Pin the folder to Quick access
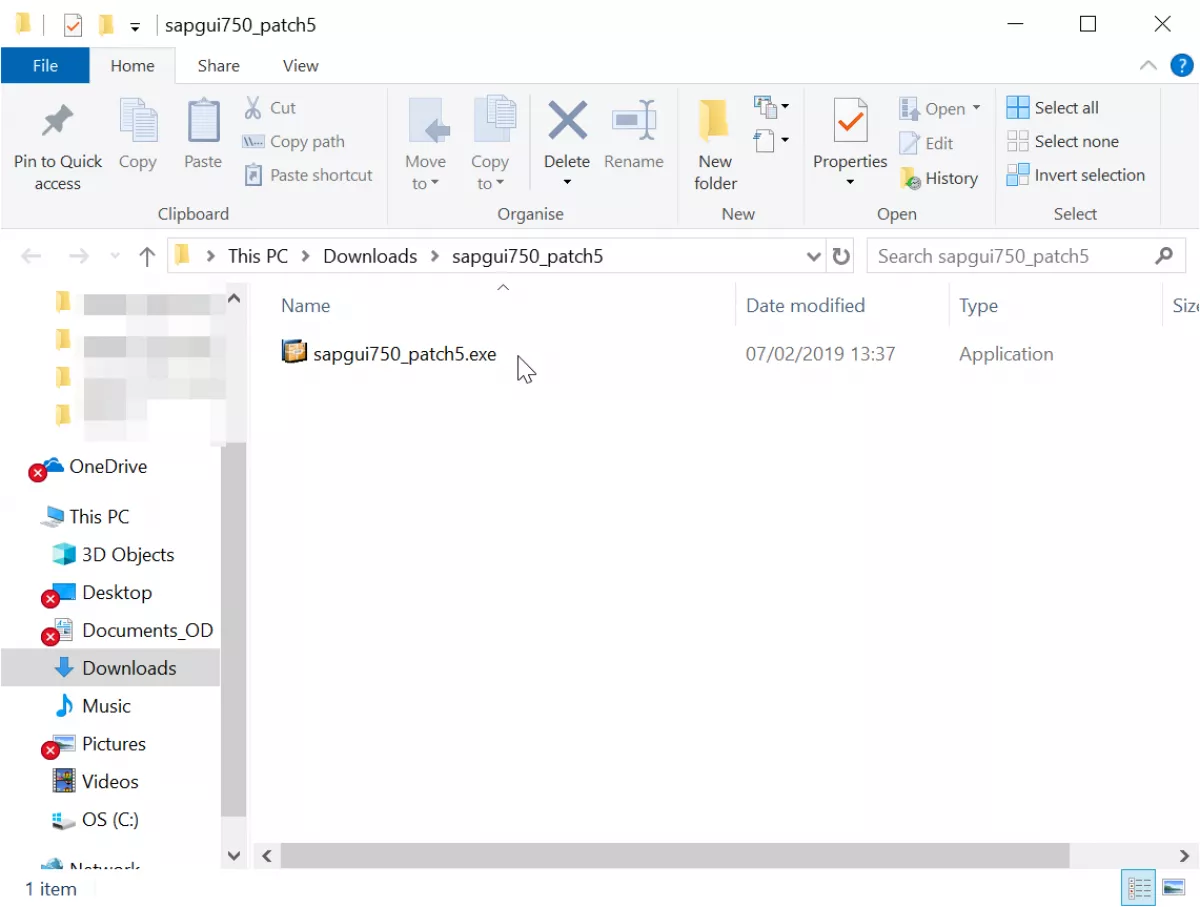 click(x=58, y=146)
